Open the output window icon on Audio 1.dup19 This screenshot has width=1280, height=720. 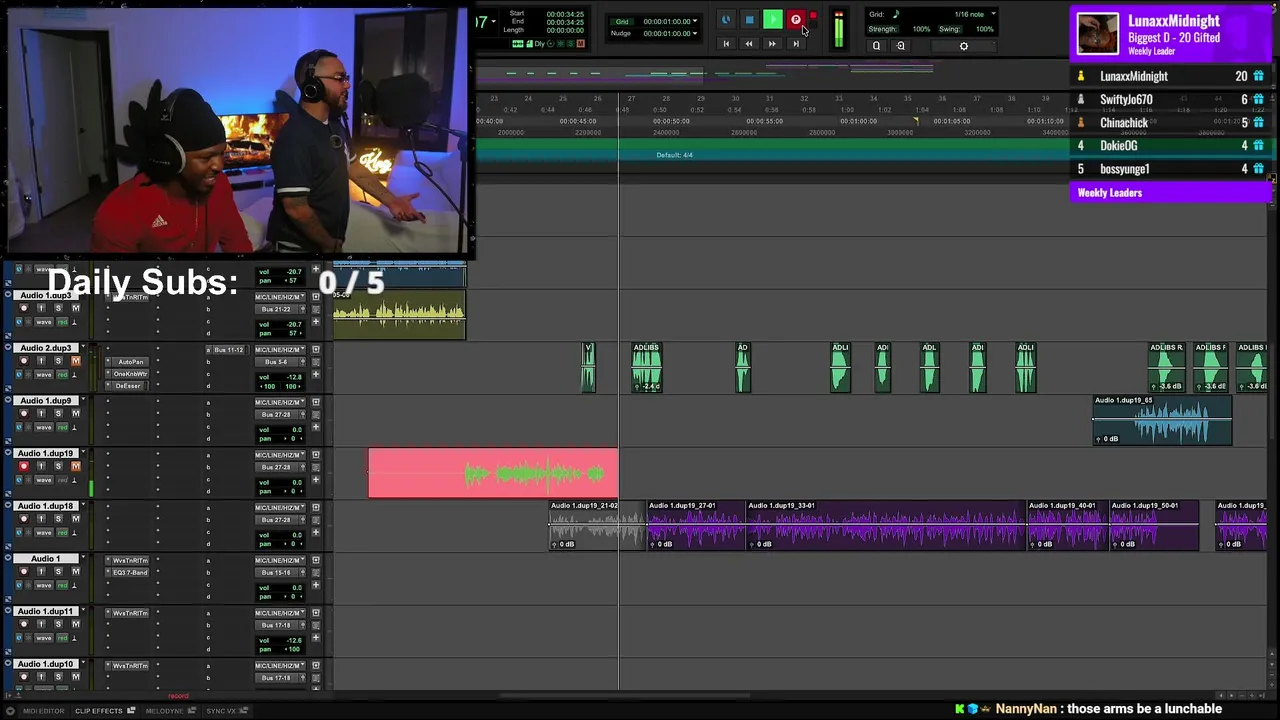point(316,455)
